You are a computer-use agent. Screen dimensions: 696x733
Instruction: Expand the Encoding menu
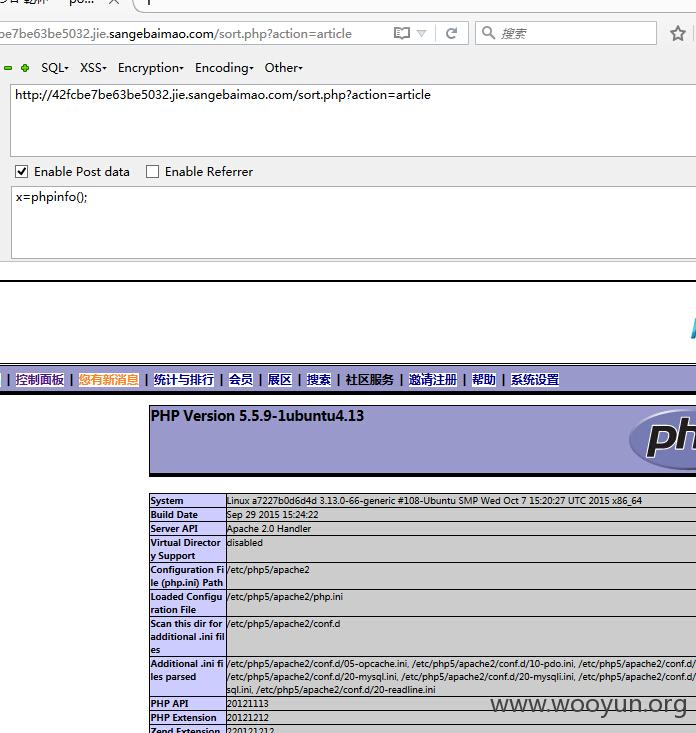pos(224,68)
